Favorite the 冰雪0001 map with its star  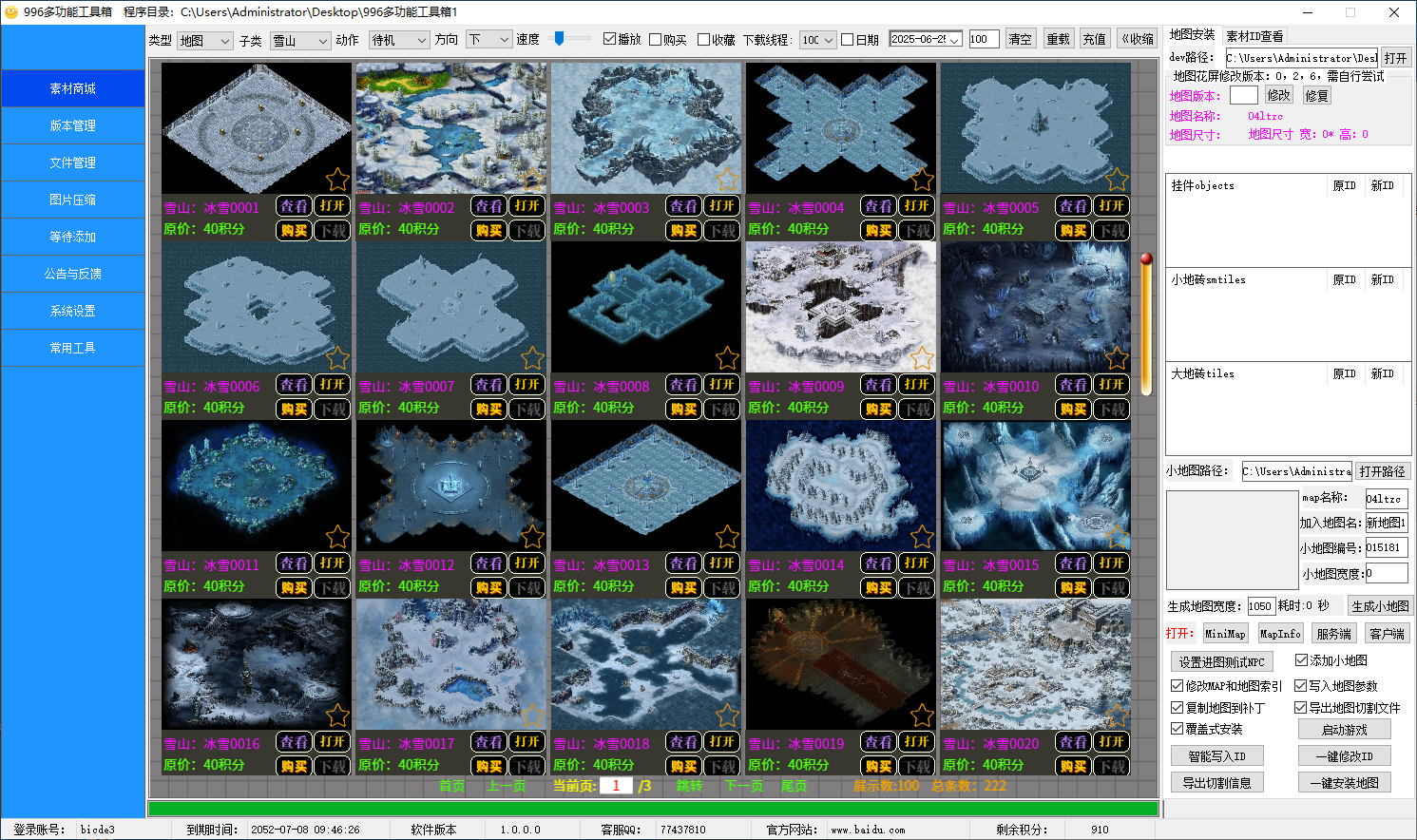click(337, 179)
